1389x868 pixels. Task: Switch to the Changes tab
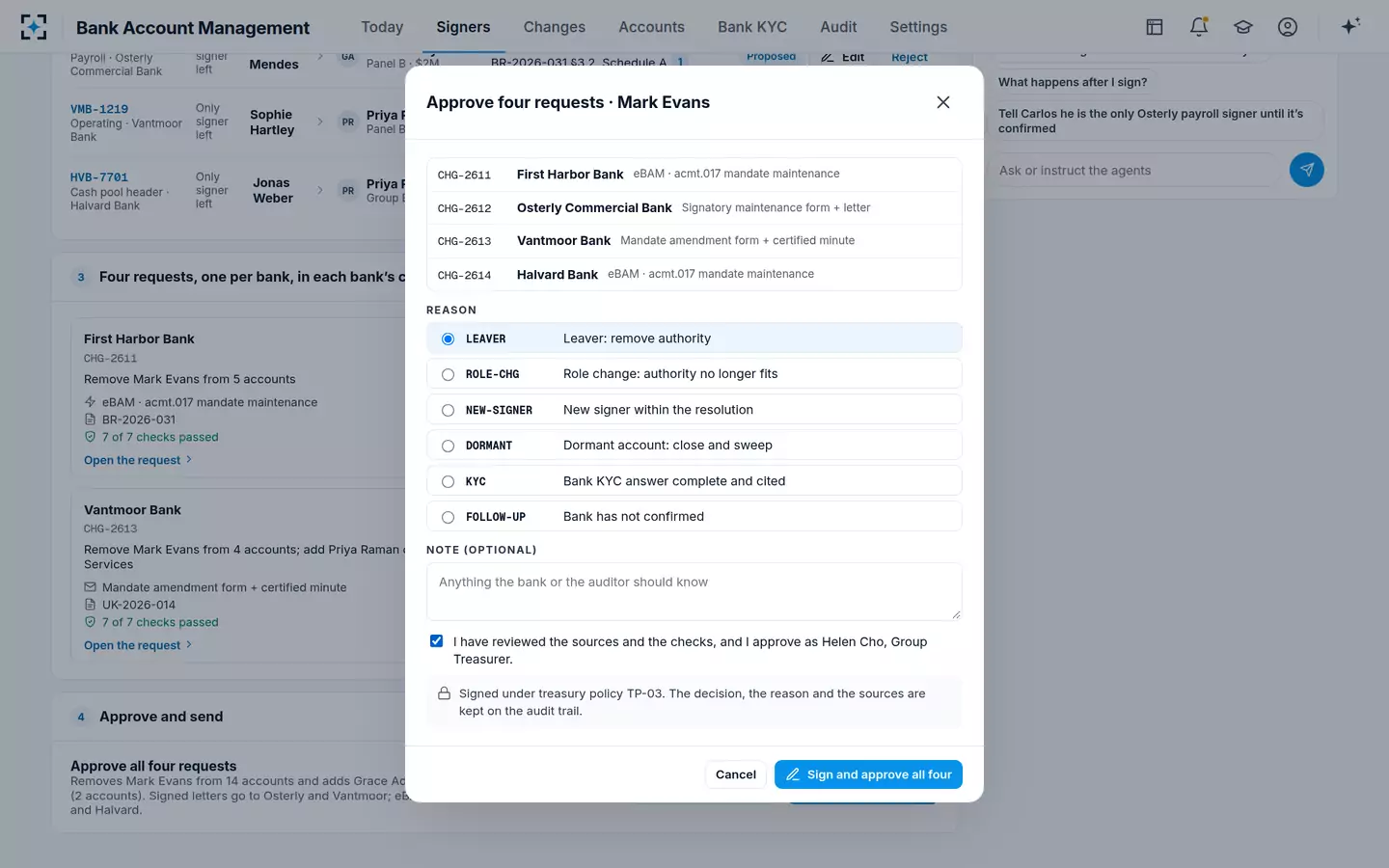pos(555,27)
